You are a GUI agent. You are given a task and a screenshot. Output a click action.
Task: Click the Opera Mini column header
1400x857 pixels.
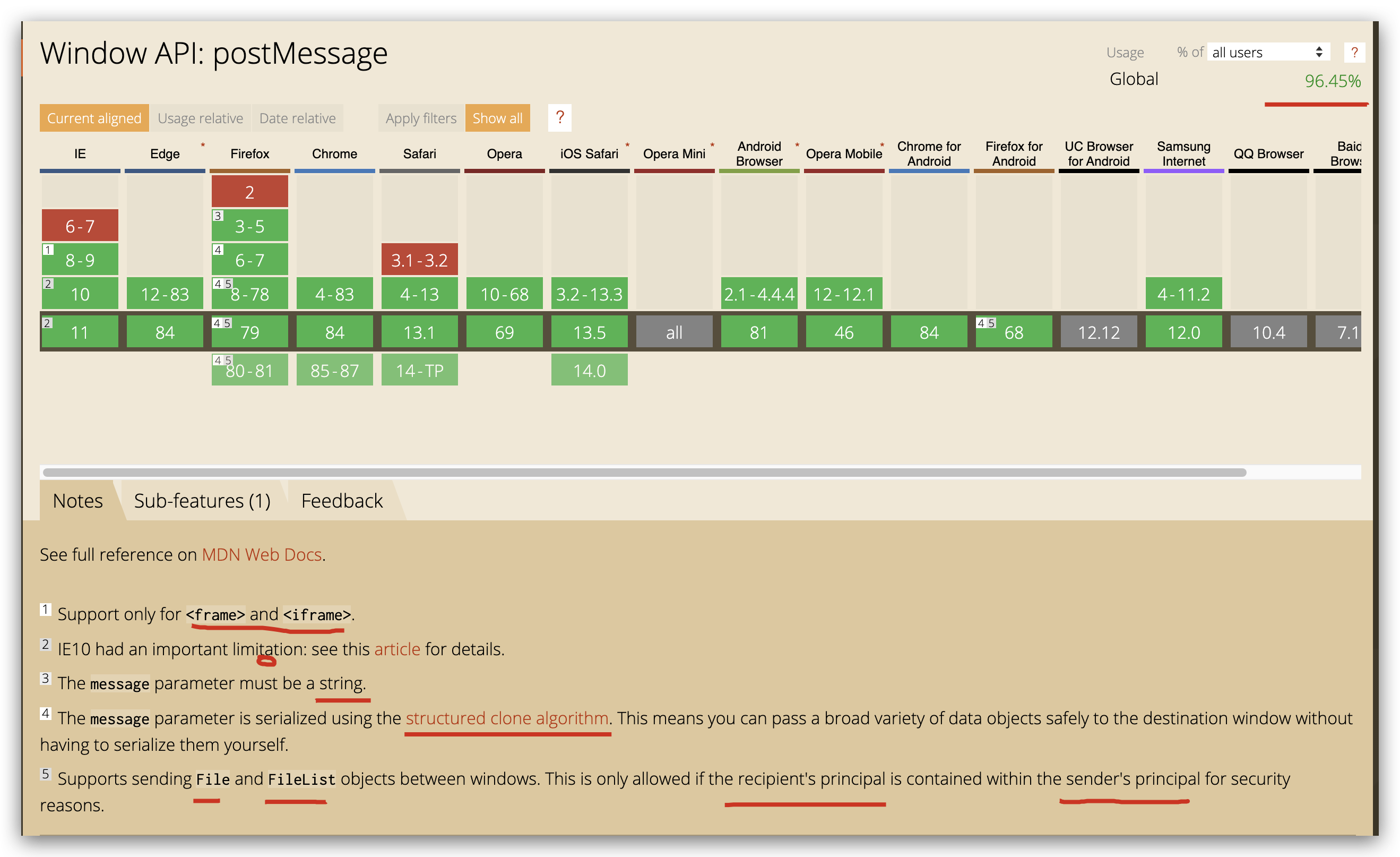675,153
